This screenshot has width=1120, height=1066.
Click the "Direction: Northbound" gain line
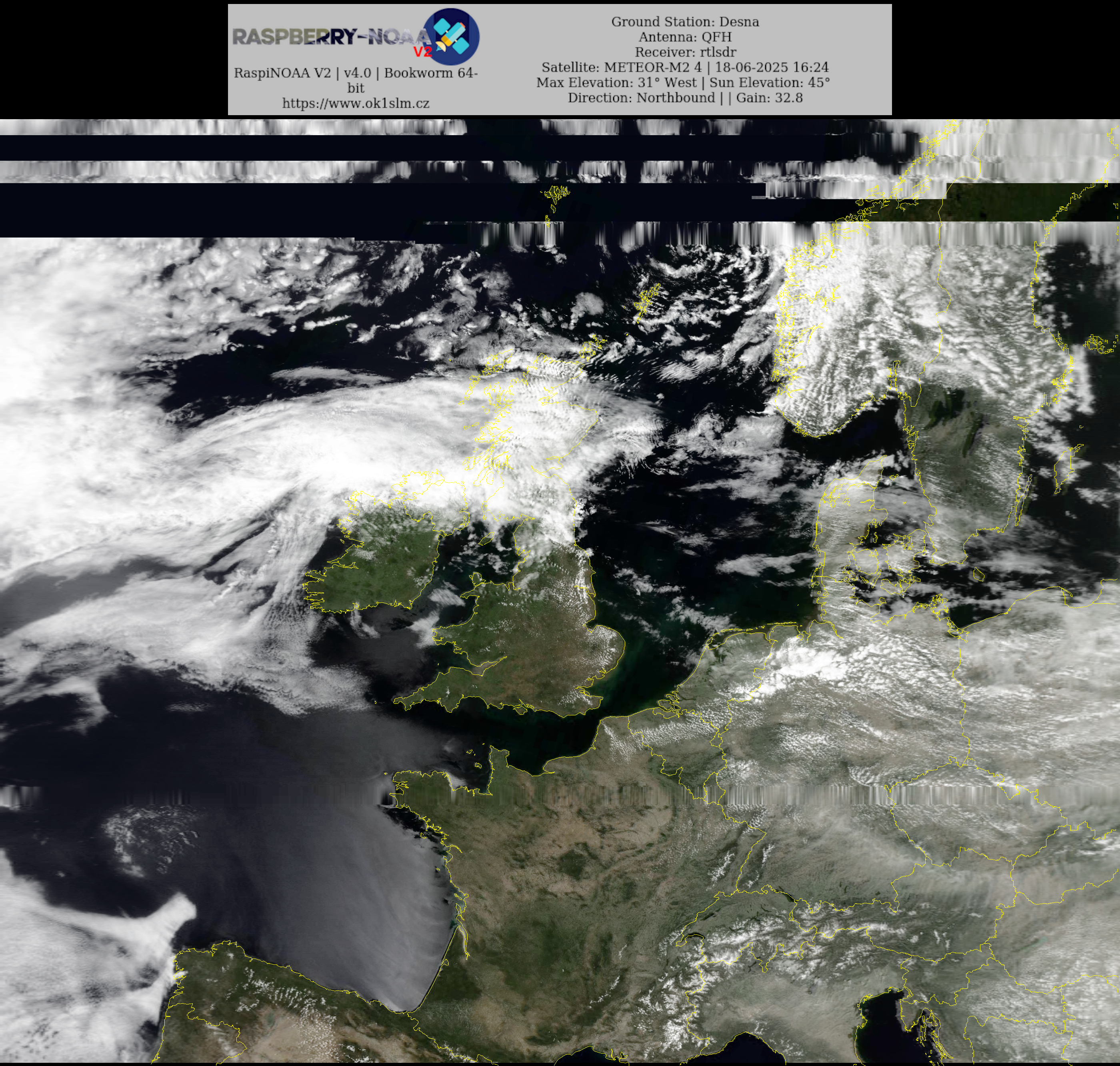tap(685, 98)
